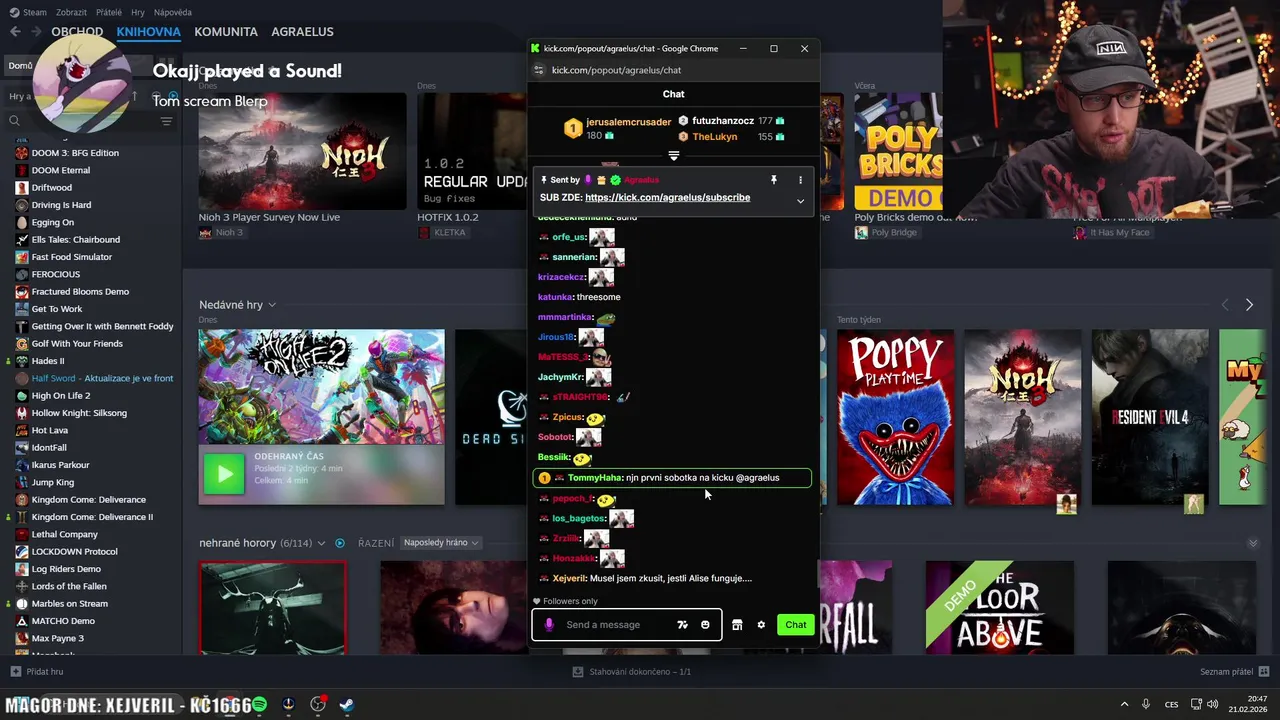1280x720 pixels.
Task: Expand the nehrané horory collection dropdown
Action: click(321, 543)
